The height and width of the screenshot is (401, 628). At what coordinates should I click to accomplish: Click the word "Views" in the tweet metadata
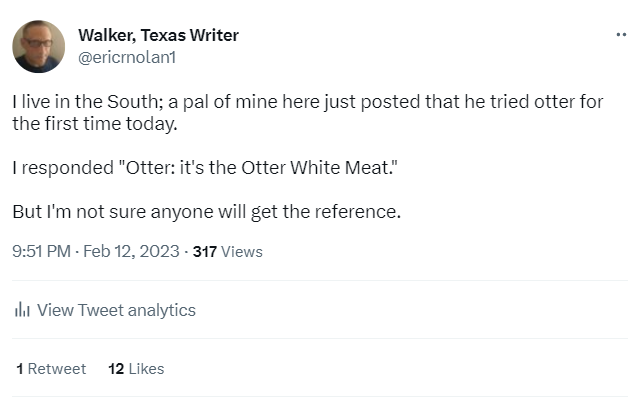pos(242,252)
